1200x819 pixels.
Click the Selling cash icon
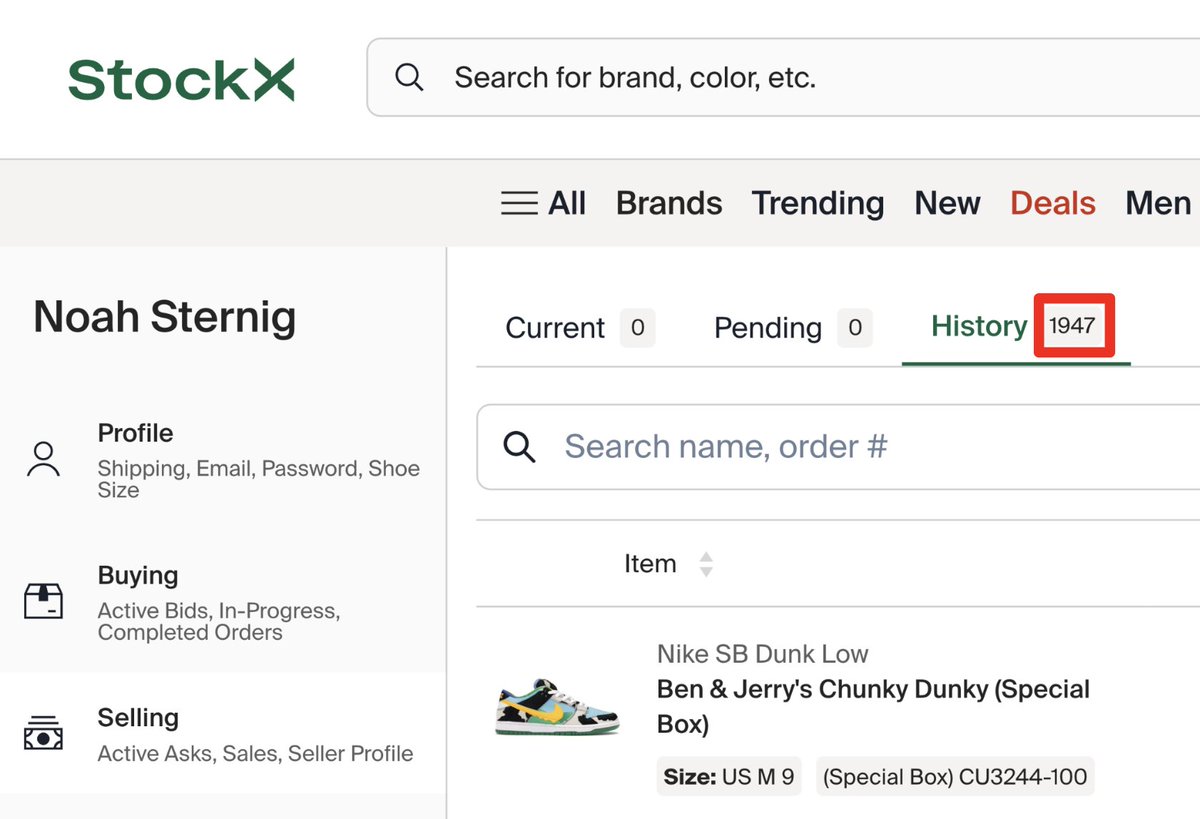[x=43, y=734]
